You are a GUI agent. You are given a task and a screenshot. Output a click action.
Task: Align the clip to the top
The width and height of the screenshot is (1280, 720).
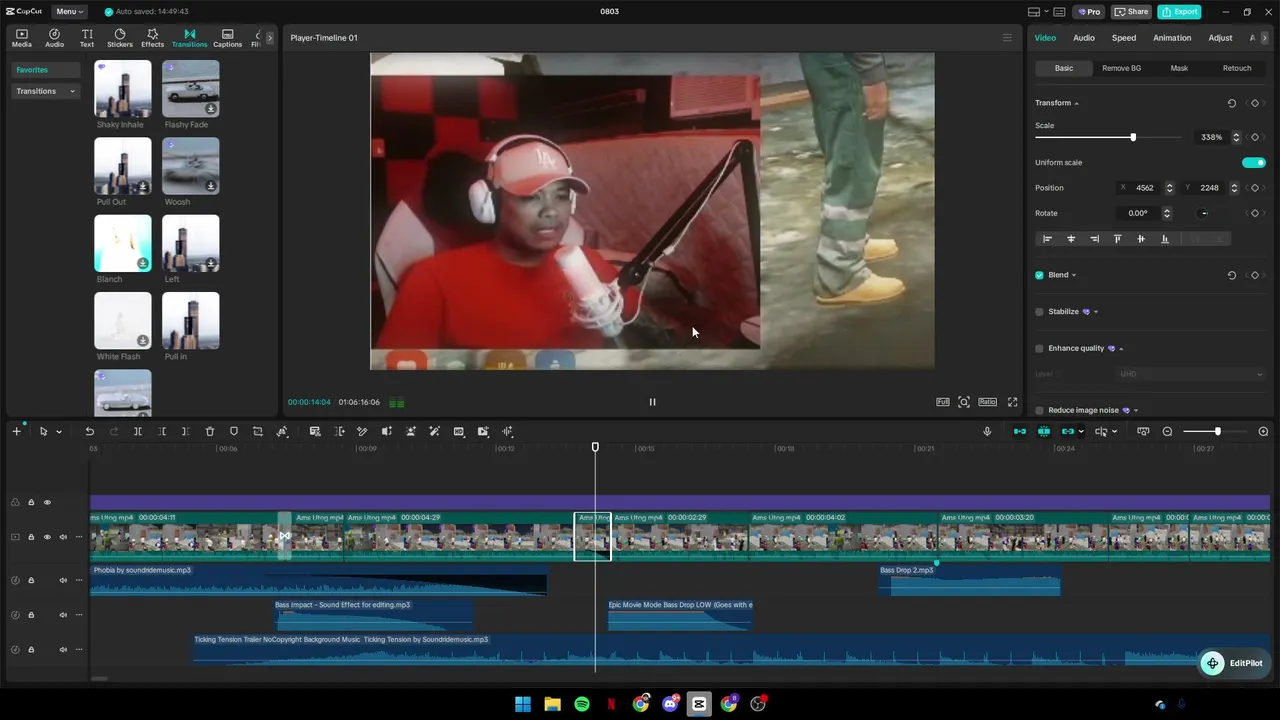point(1117,239)
